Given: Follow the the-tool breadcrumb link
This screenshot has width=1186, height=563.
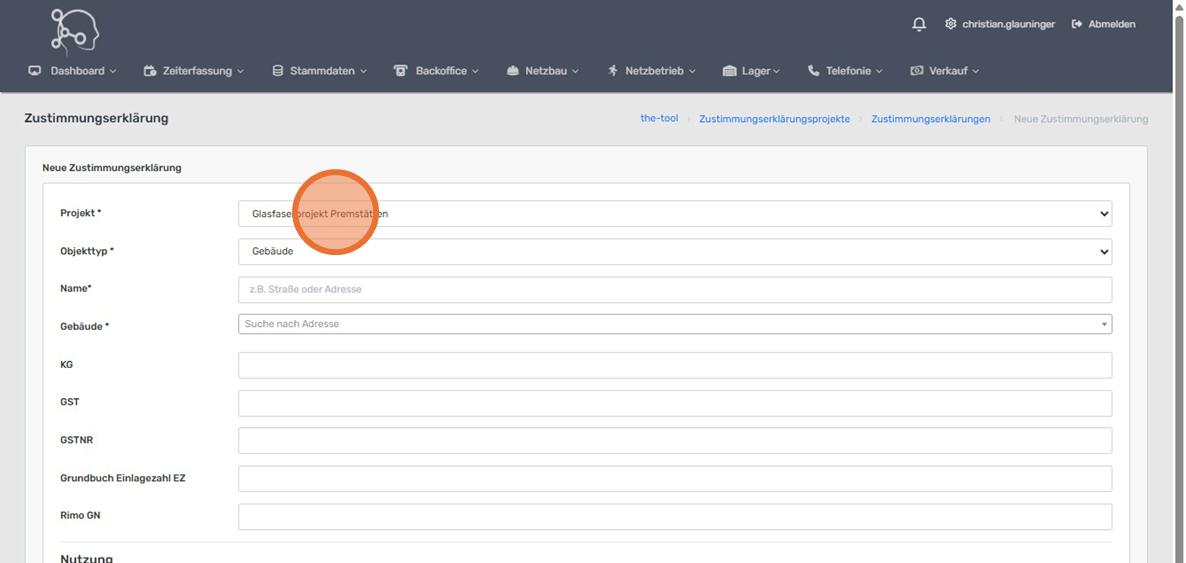Looking at the screenshot, I should (659, 118).
